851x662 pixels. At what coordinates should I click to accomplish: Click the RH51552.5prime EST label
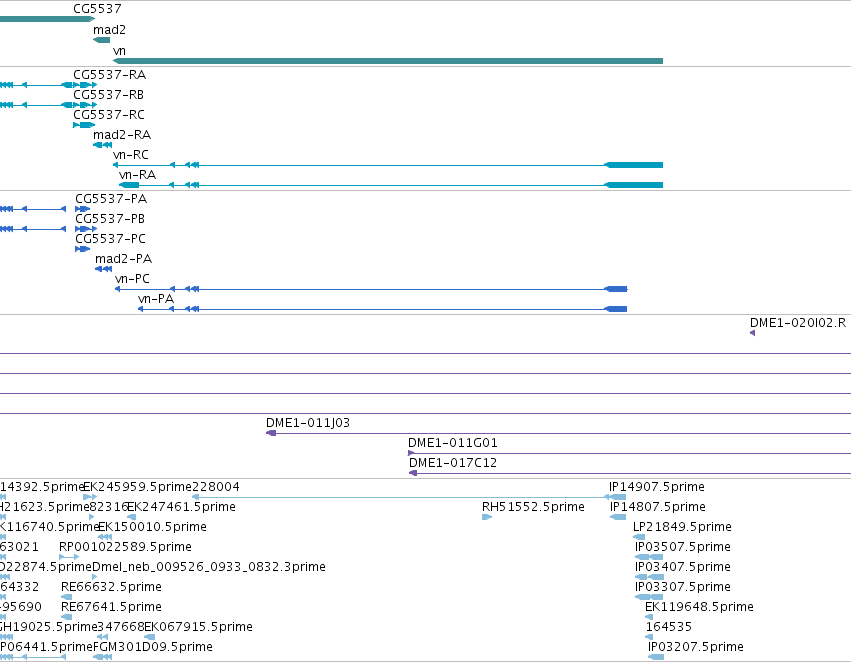(533, 507)
